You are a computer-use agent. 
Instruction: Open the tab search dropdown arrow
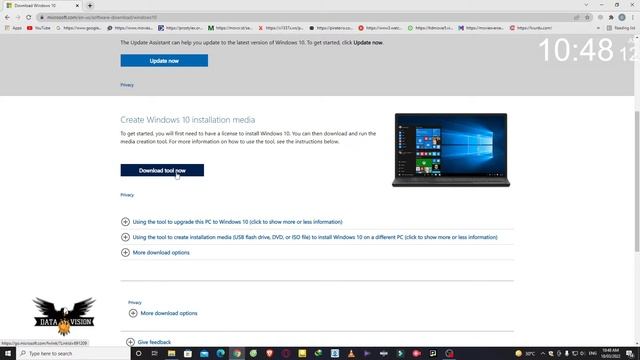(586, 5)
